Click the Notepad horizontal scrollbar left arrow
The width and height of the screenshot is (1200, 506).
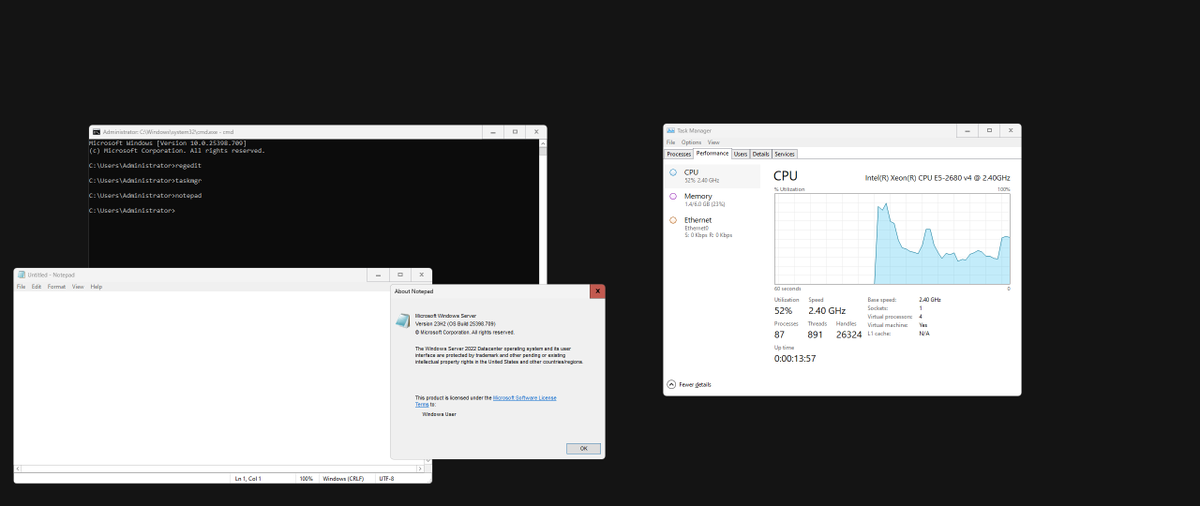pyautogui.click(x=18, y=469)
